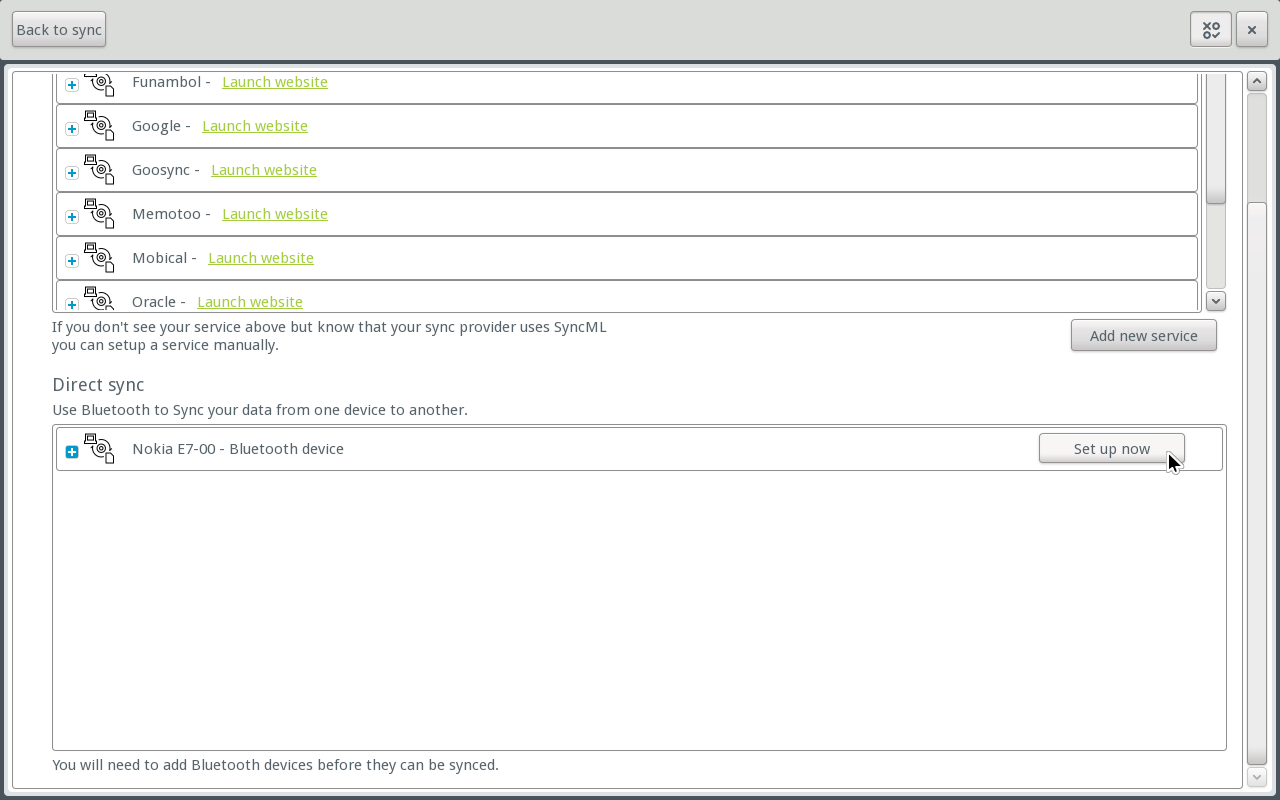This screenshot has width=1280, height=800.
Task: Click the main page scroll down arrow
Action: pyautogui.click(x=1257, y=777)
